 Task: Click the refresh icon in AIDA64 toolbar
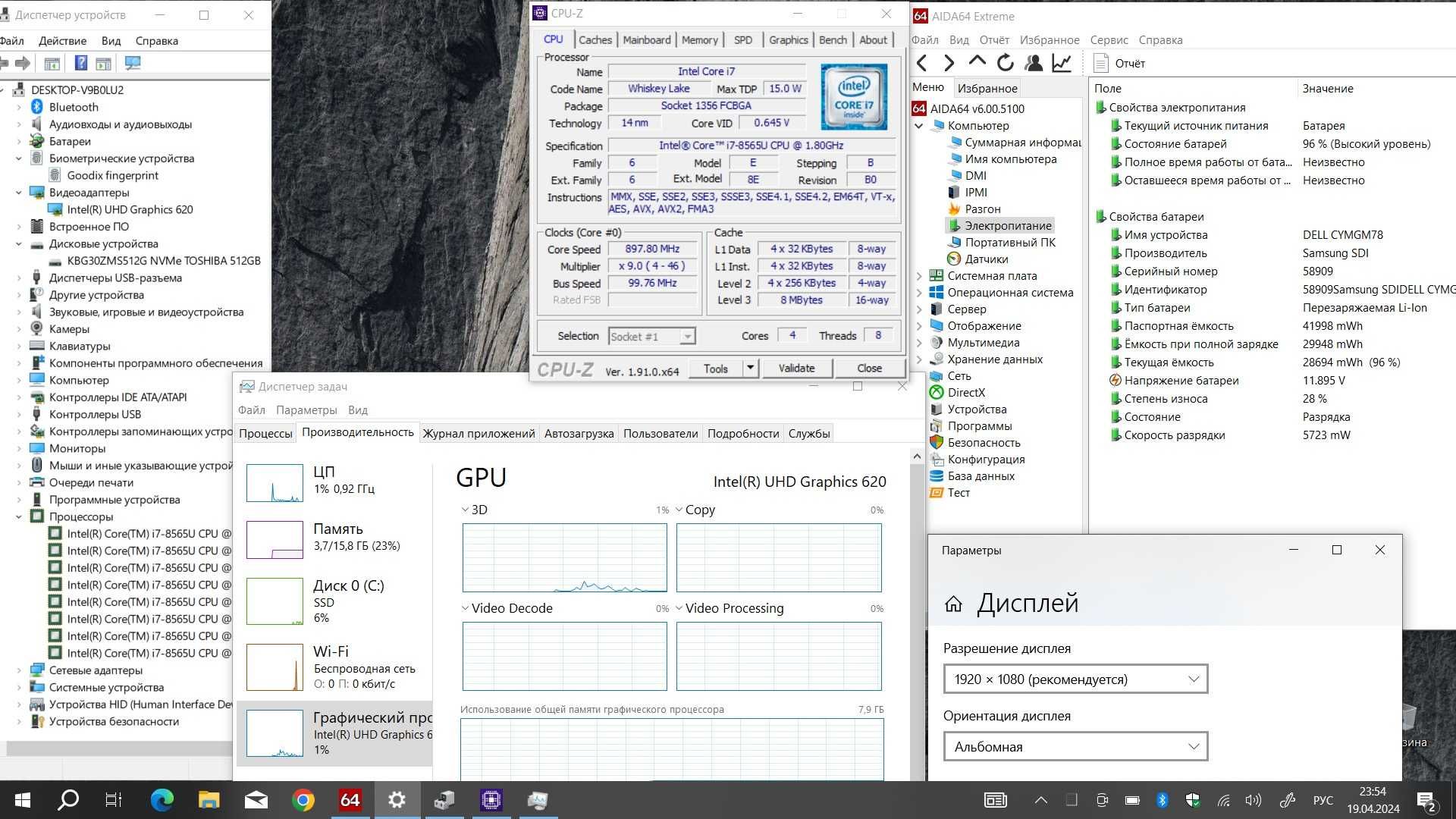click(x=1006, y=63)
